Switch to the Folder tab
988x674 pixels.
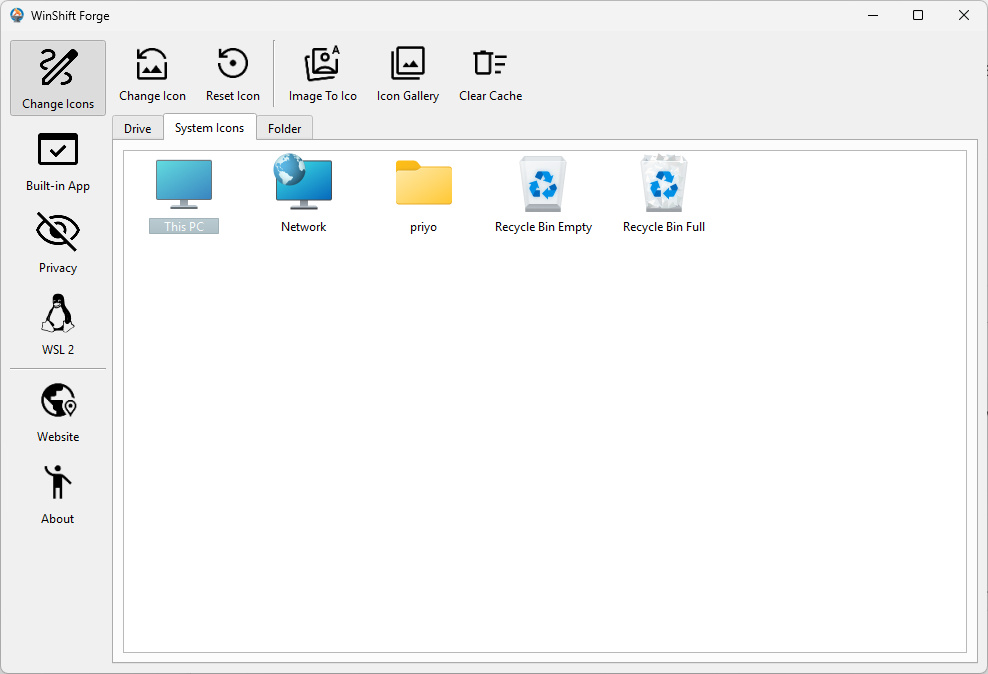pyautogui.click(x=285, y=129)
